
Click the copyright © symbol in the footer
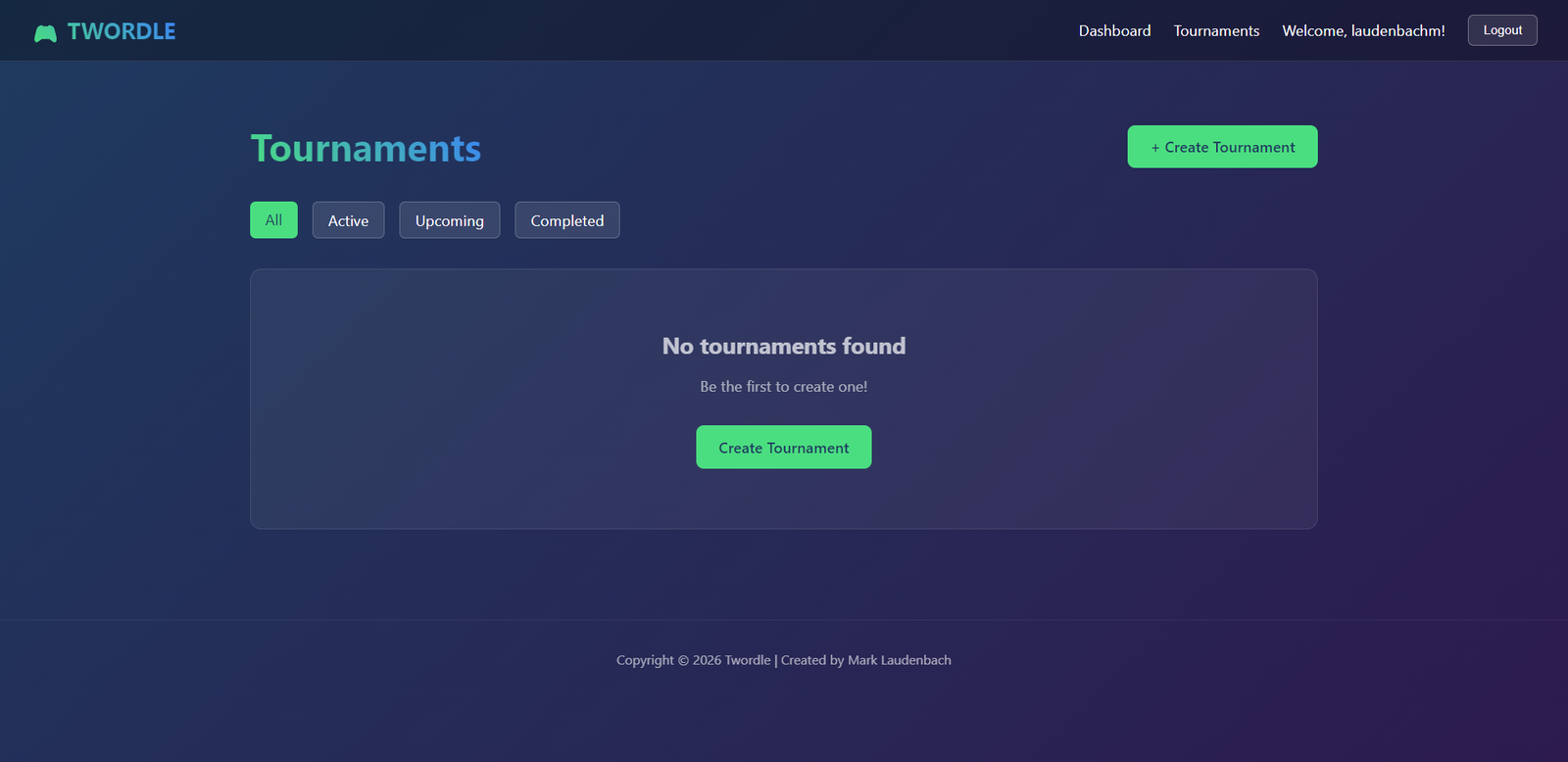click(x=683, y=661)
